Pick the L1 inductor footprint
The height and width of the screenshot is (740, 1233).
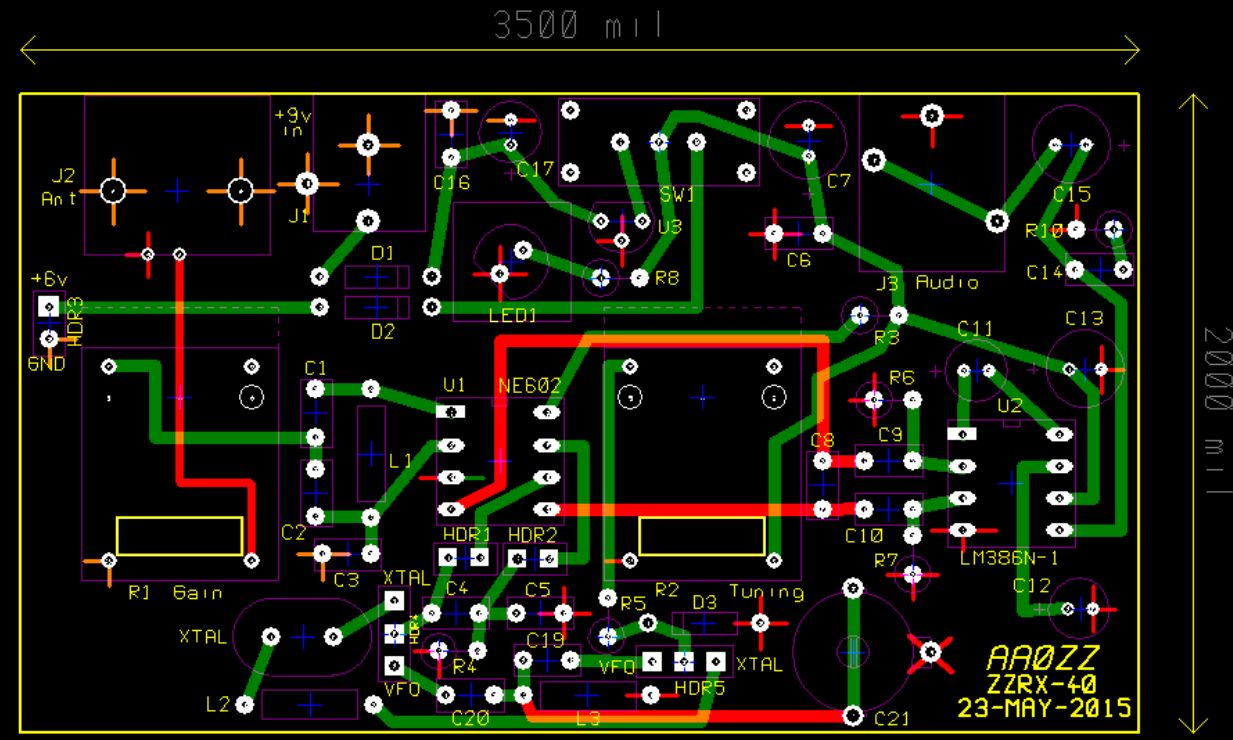371,455
